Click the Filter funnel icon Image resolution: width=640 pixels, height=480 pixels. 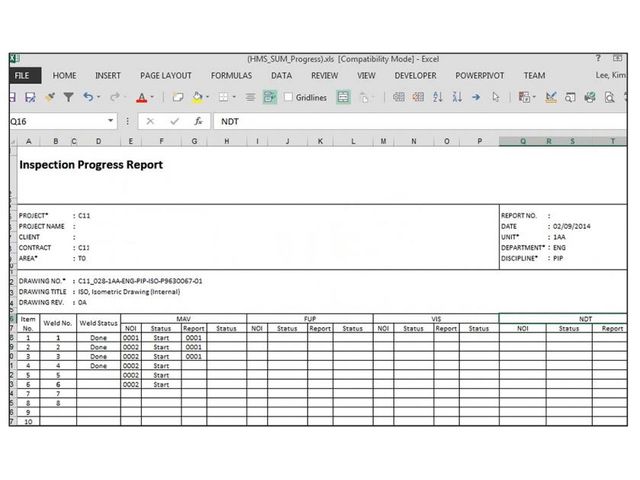68,97
